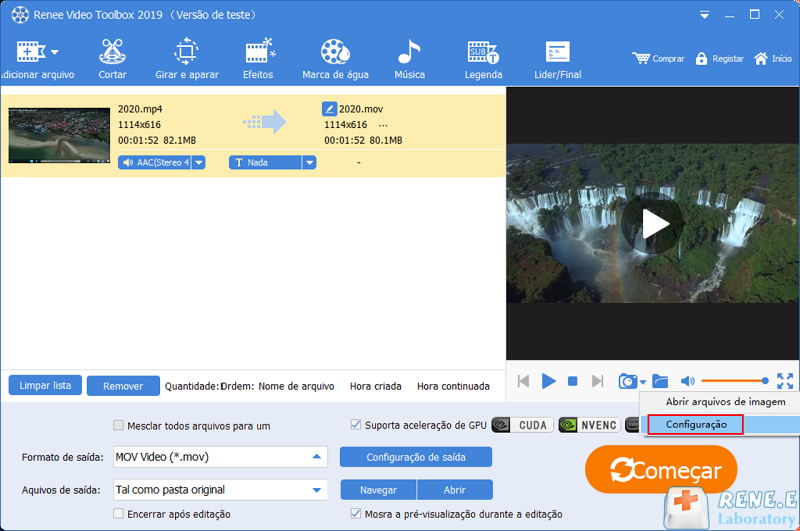
Task: Click the Navegar button
Action: pos(378,490)
